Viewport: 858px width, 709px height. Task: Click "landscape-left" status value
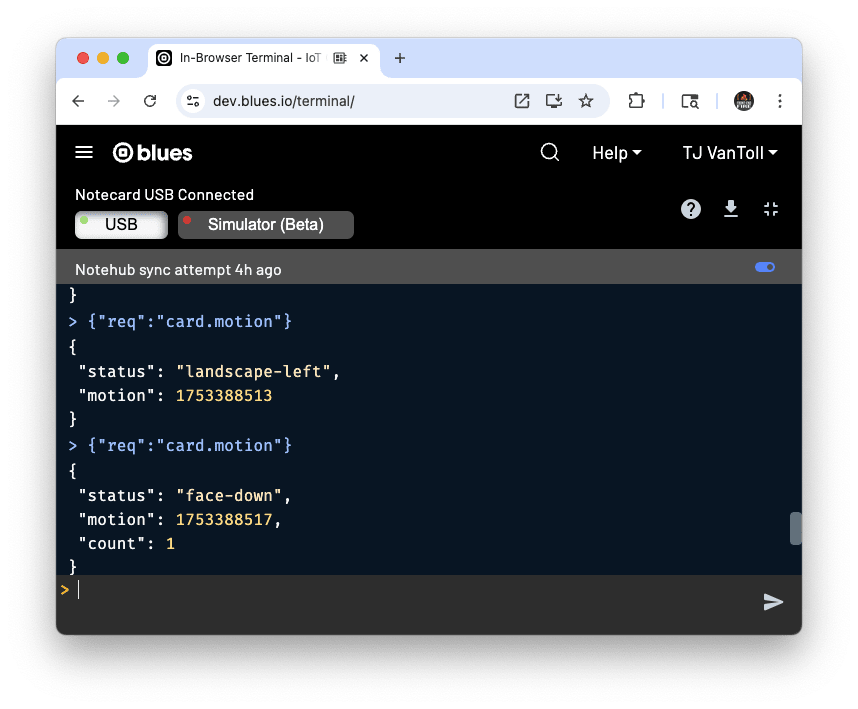[254, 371]
